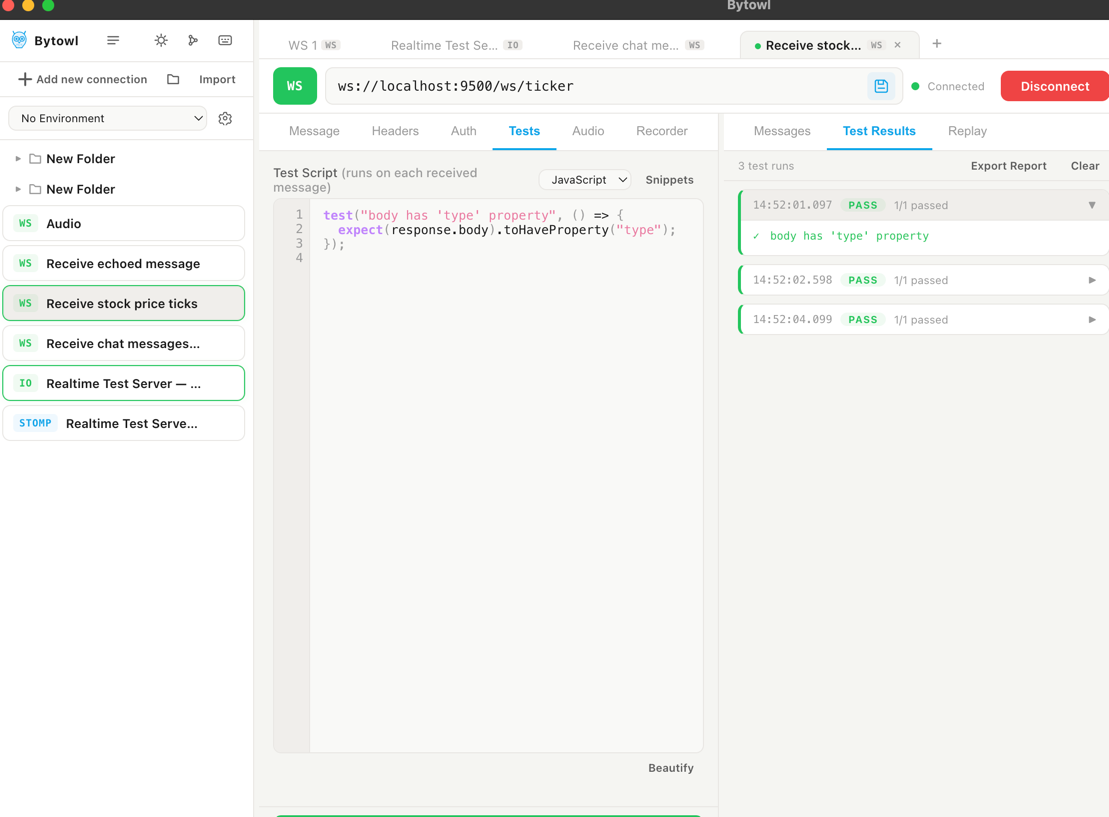Click the Disconnect button
Viewport: 1109px width, 817px height.
point(1055,86)
